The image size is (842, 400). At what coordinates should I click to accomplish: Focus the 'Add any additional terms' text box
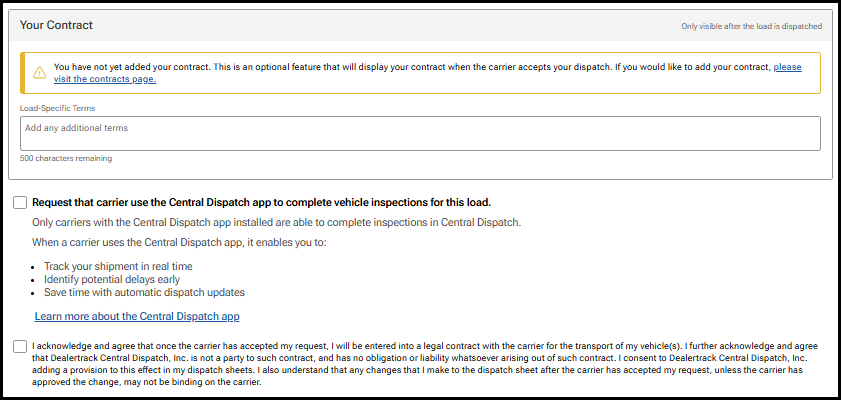[420, 133]
